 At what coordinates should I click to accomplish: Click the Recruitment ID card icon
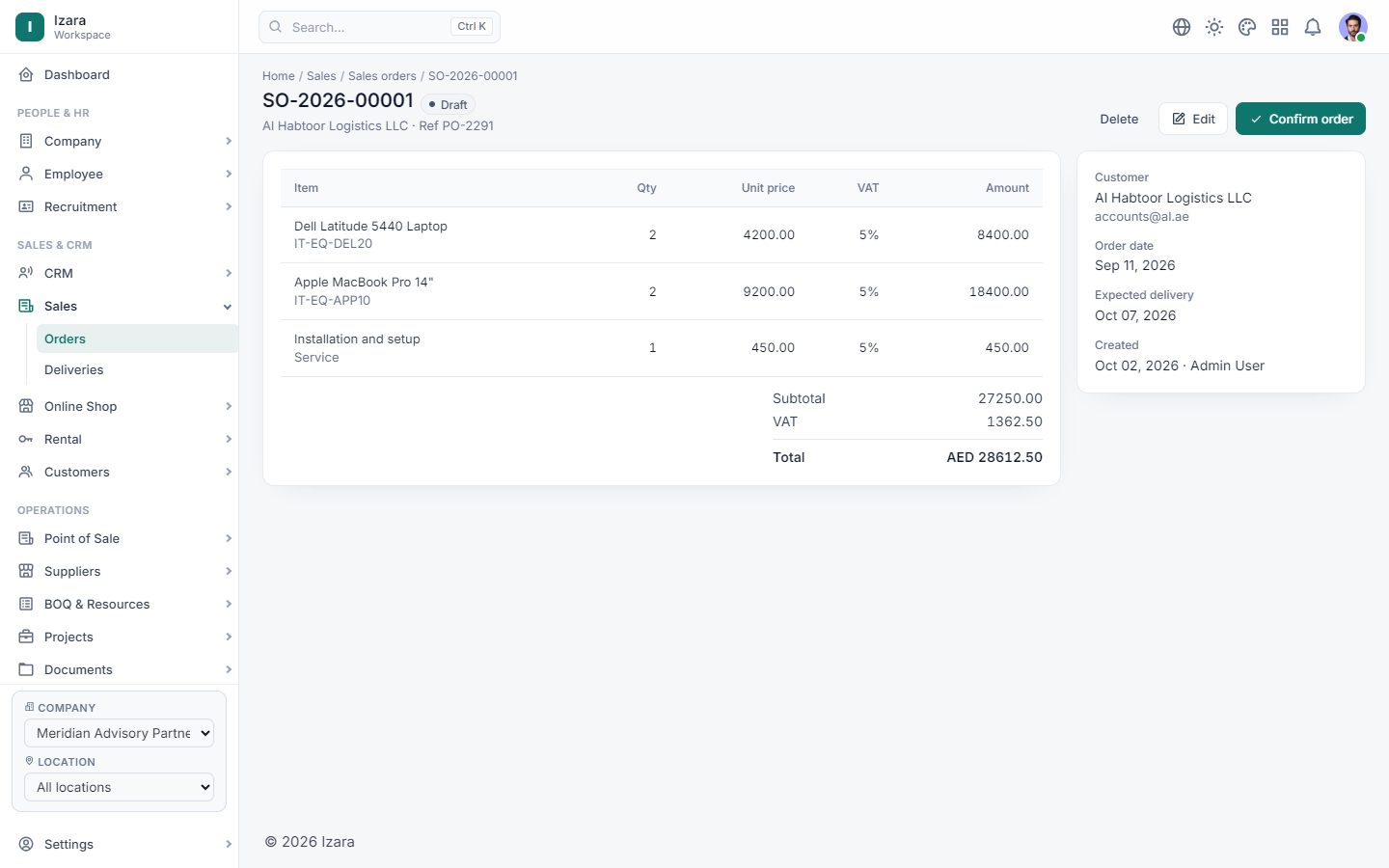[26, 206]
